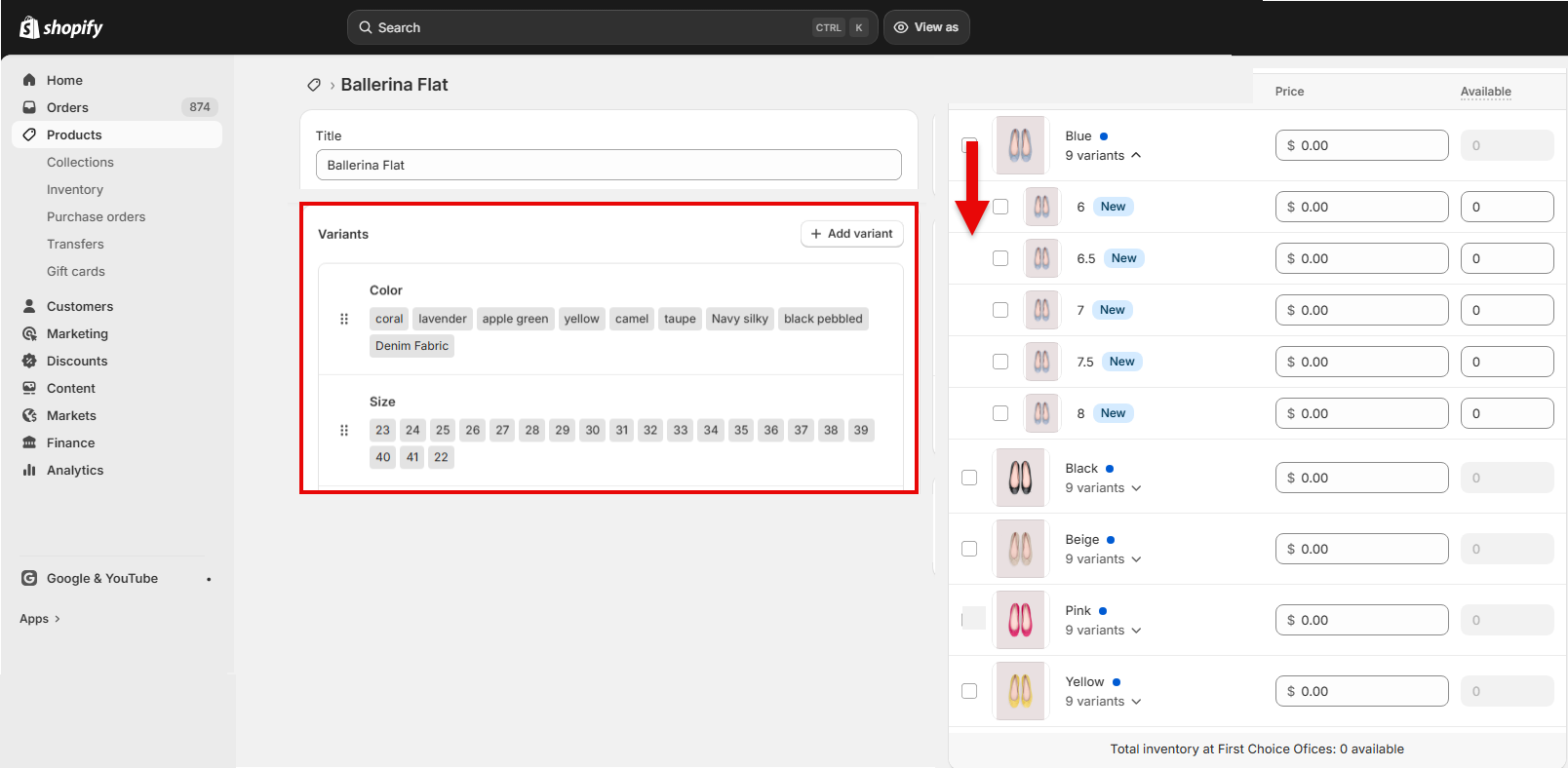Tick the checkbox for size 6.5
Image resolution: width=1568 pixels, height=768 pixels.
(1000, 258)
